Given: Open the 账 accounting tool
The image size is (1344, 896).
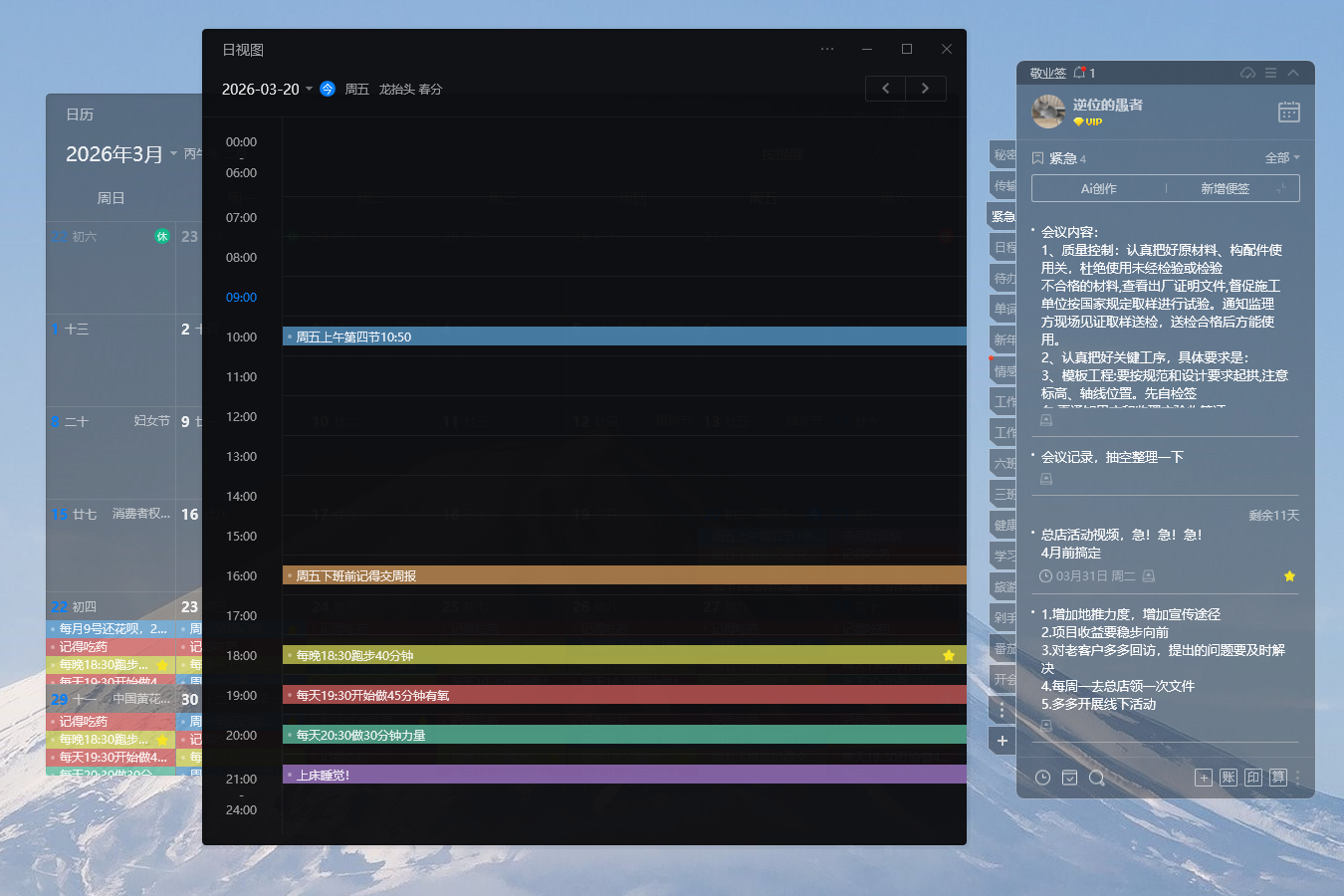Looking at the screenshot, I should click(x=1229, y=778).
